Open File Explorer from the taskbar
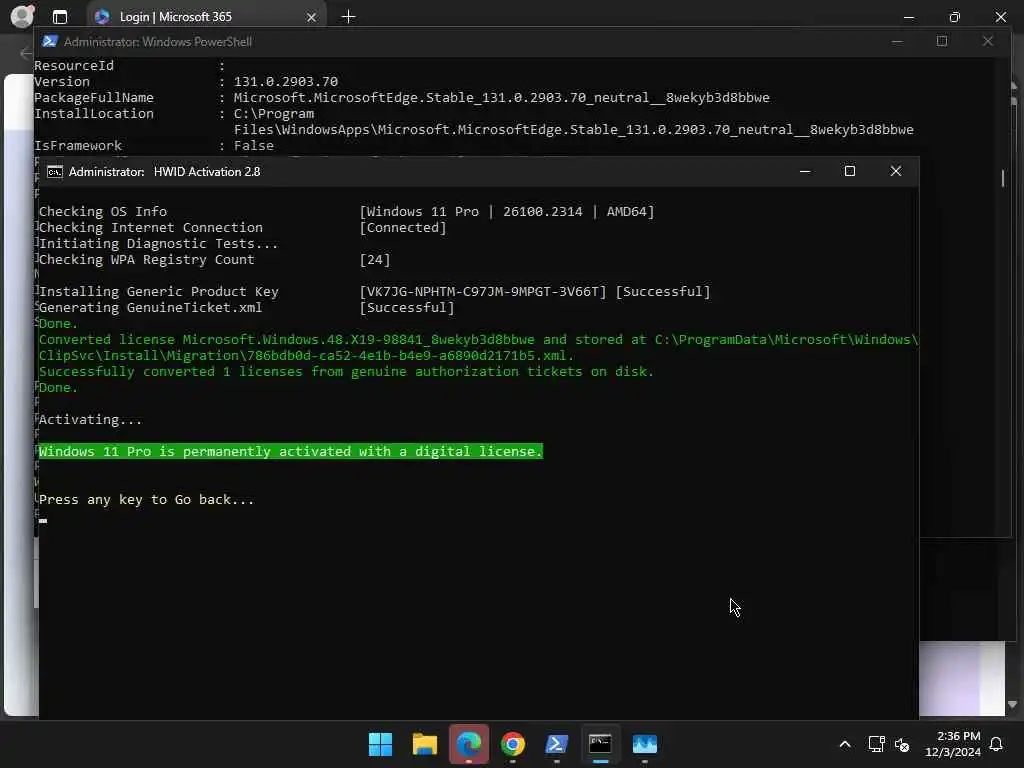 [424, 744]
